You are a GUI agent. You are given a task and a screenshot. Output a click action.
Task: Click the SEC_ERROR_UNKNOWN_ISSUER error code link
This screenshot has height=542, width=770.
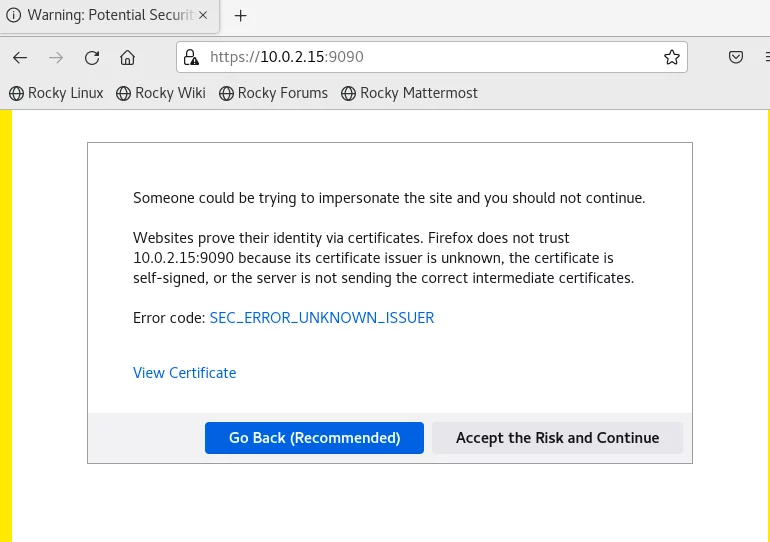[322, 318]
